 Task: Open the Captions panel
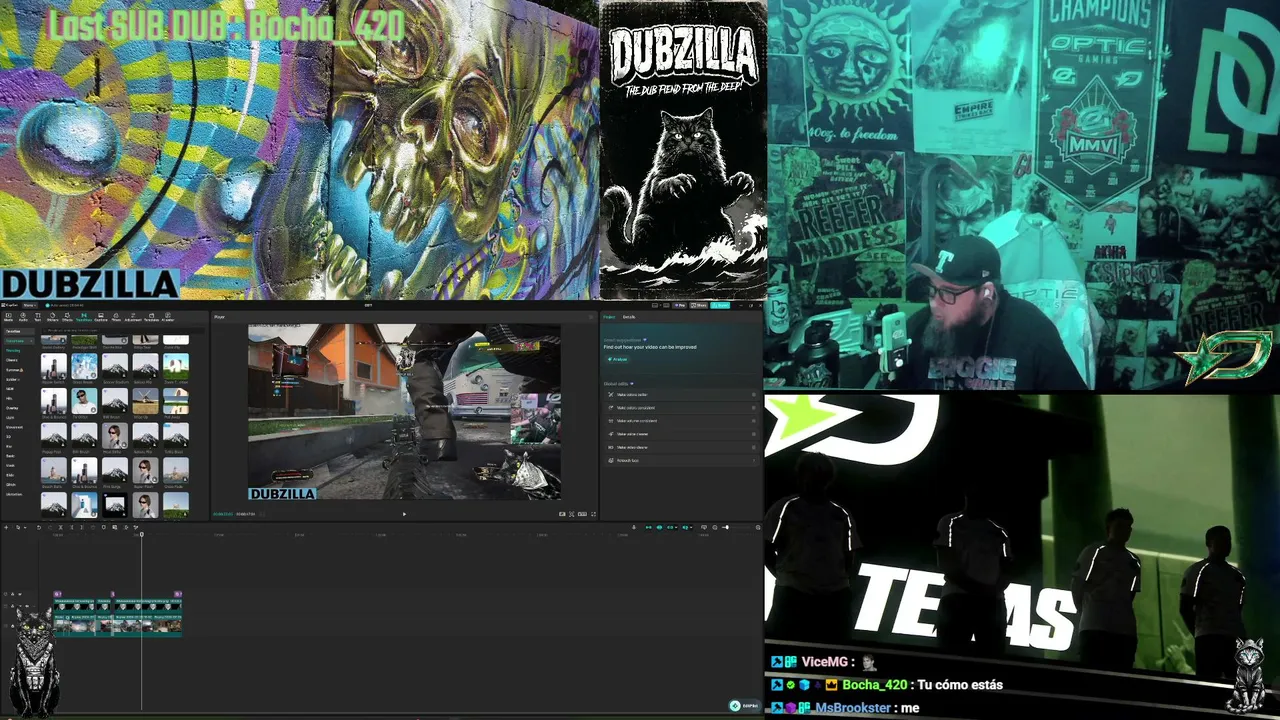tap(101, 317)
